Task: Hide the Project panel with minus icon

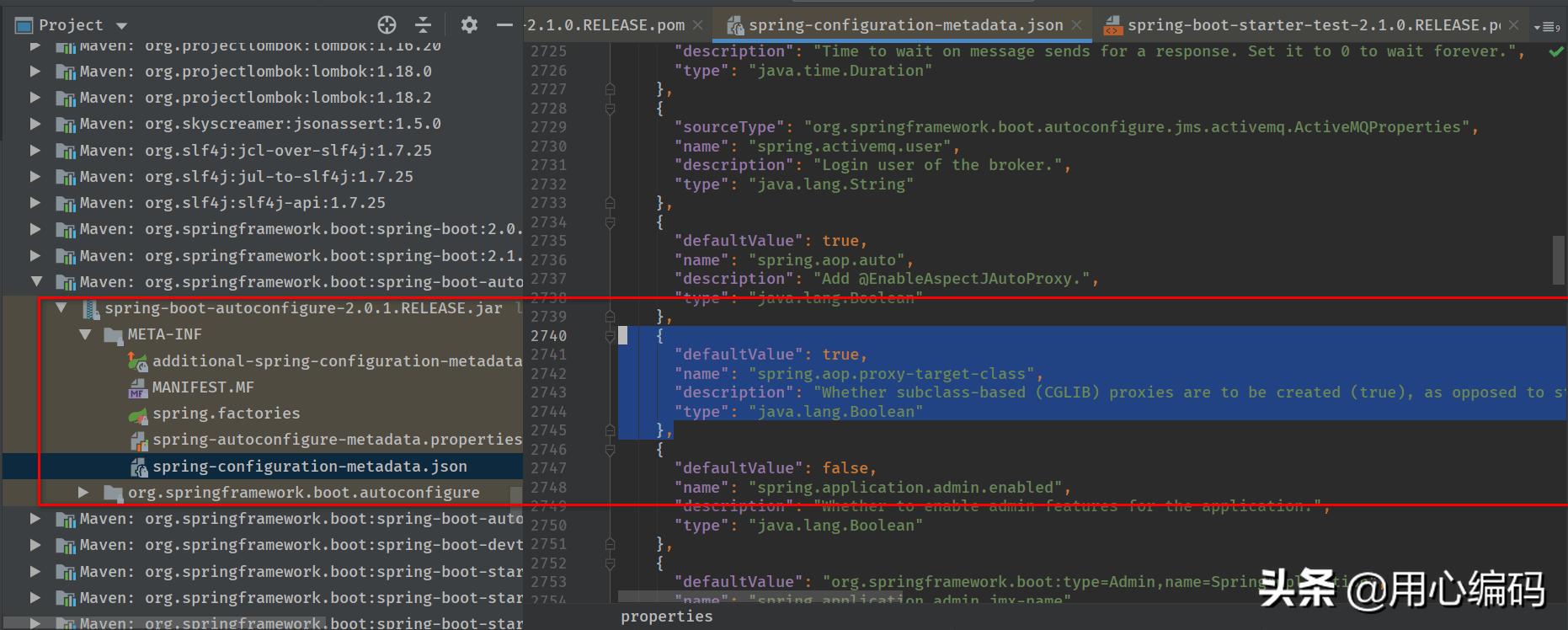Action: coord(504,24)
